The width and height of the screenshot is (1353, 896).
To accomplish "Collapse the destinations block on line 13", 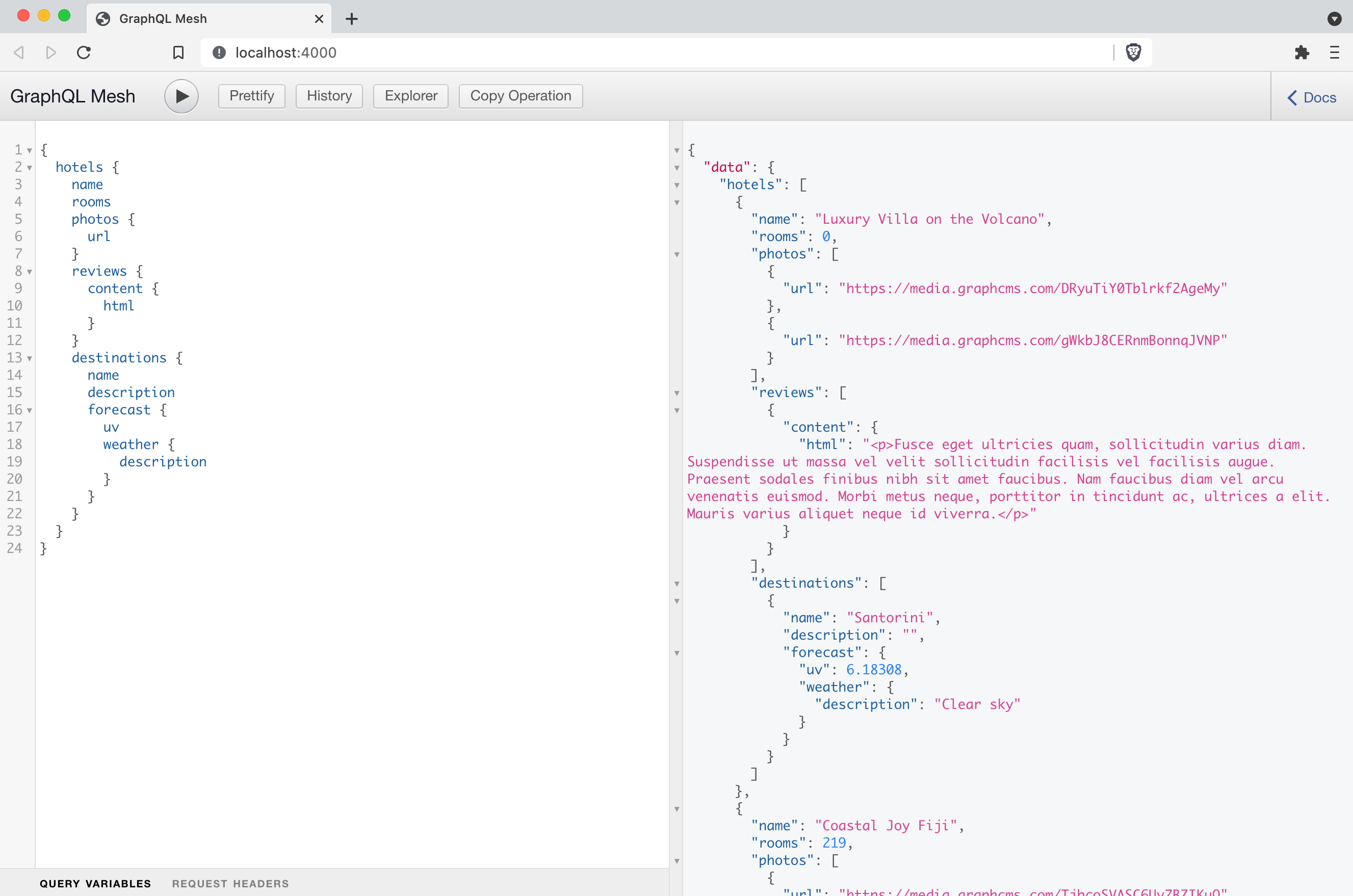I will (30, 358).
